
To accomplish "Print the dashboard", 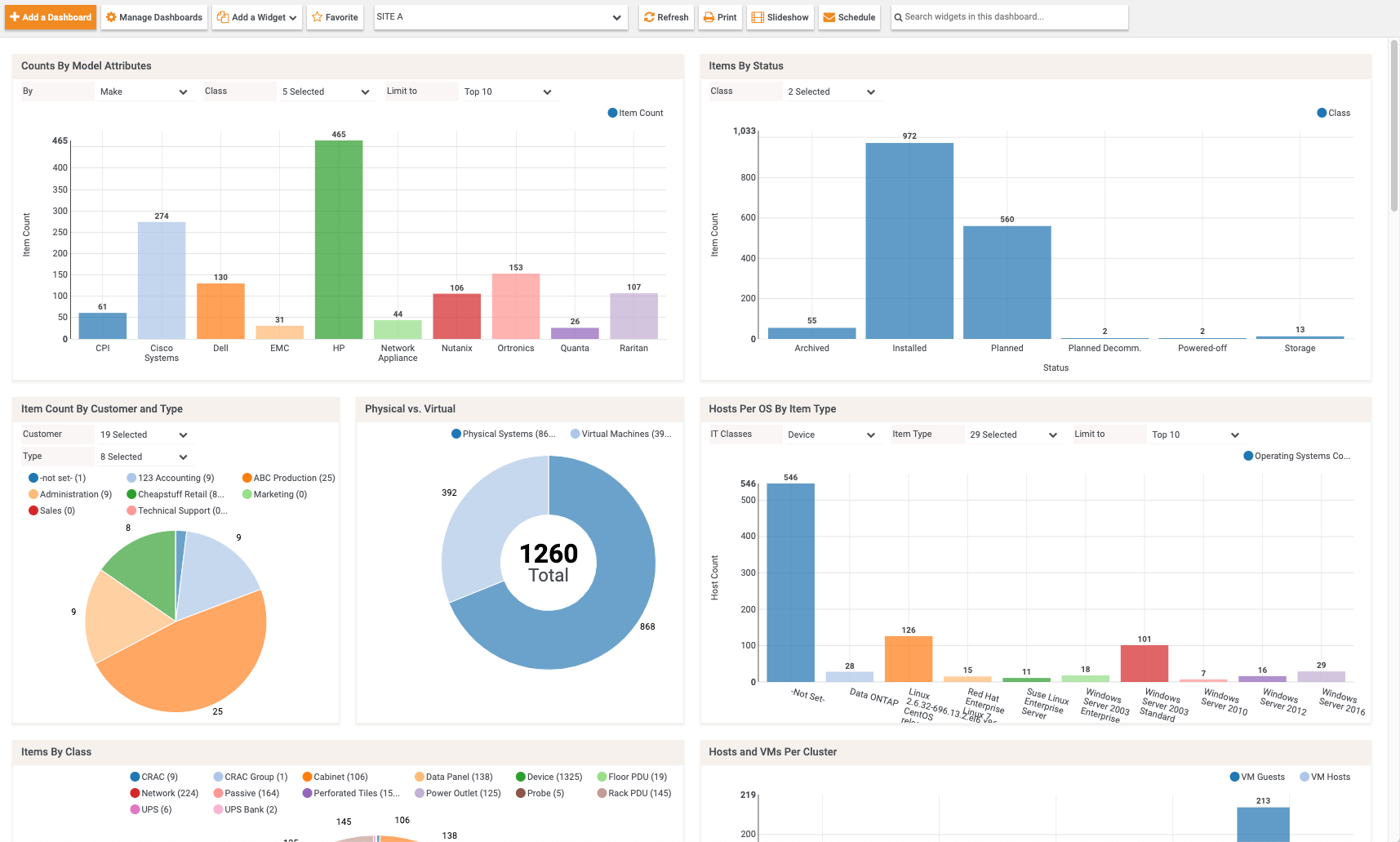I will [x=721, y=17].
